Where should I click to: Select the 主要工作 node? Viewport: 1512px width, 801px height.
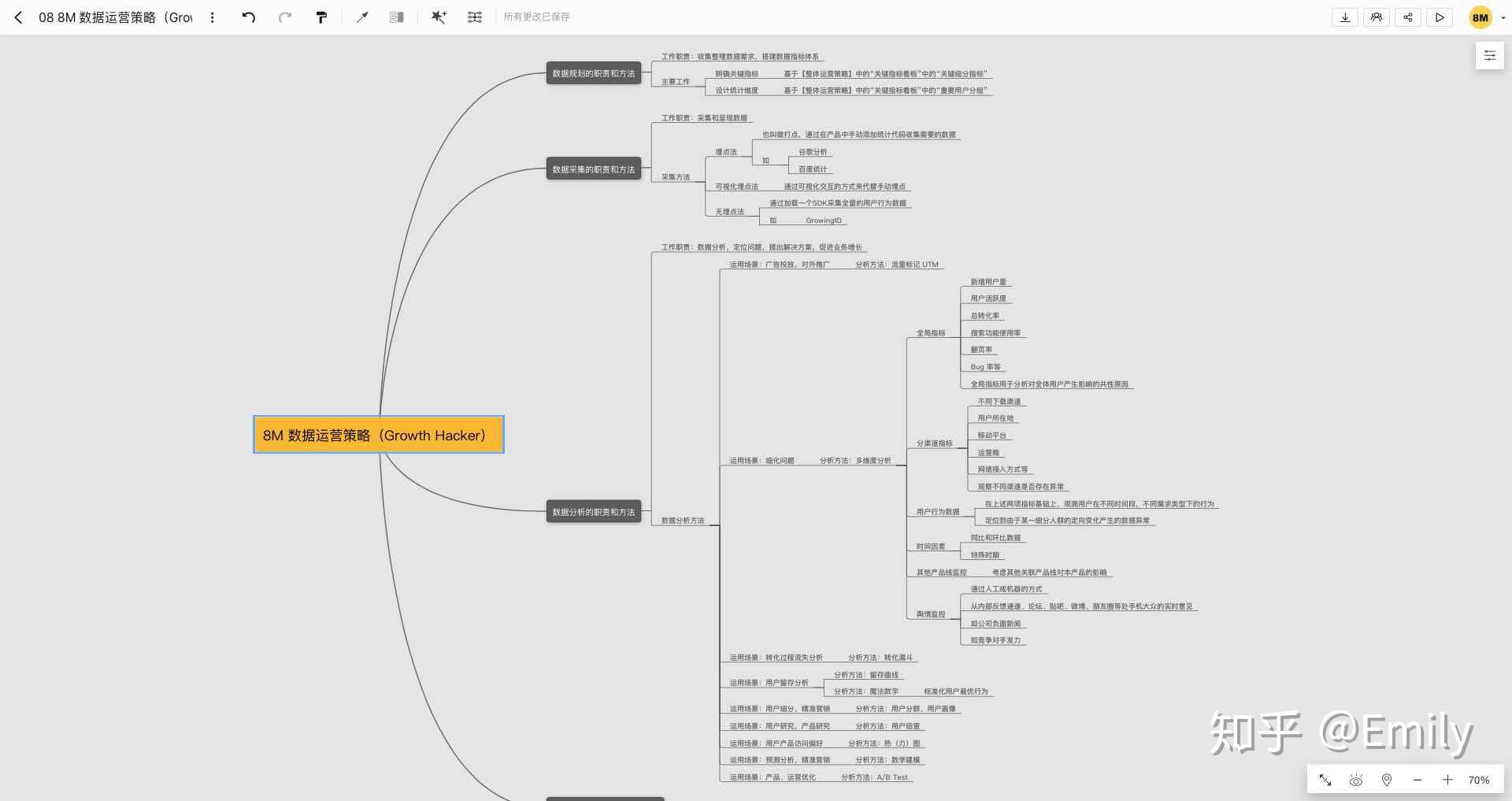point(676,82)
